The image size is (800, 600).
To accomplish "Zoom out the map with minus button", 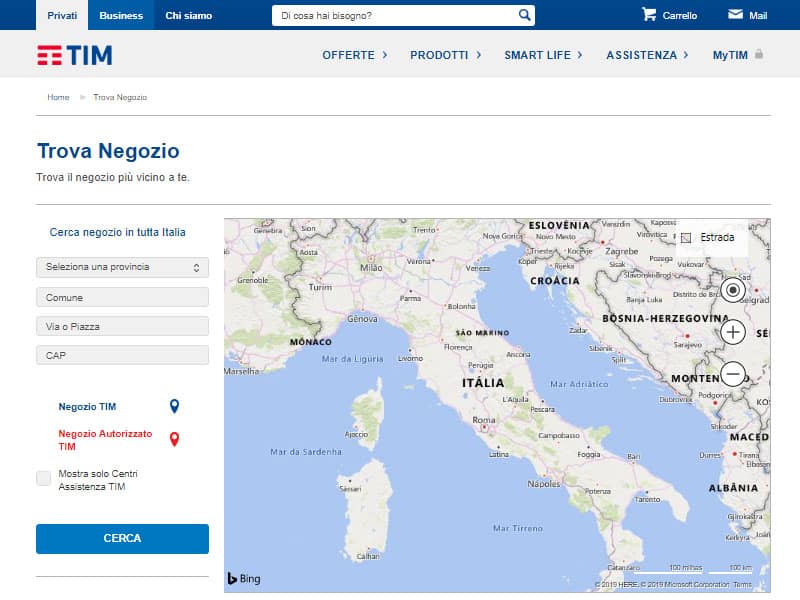I will coord(733,374).
